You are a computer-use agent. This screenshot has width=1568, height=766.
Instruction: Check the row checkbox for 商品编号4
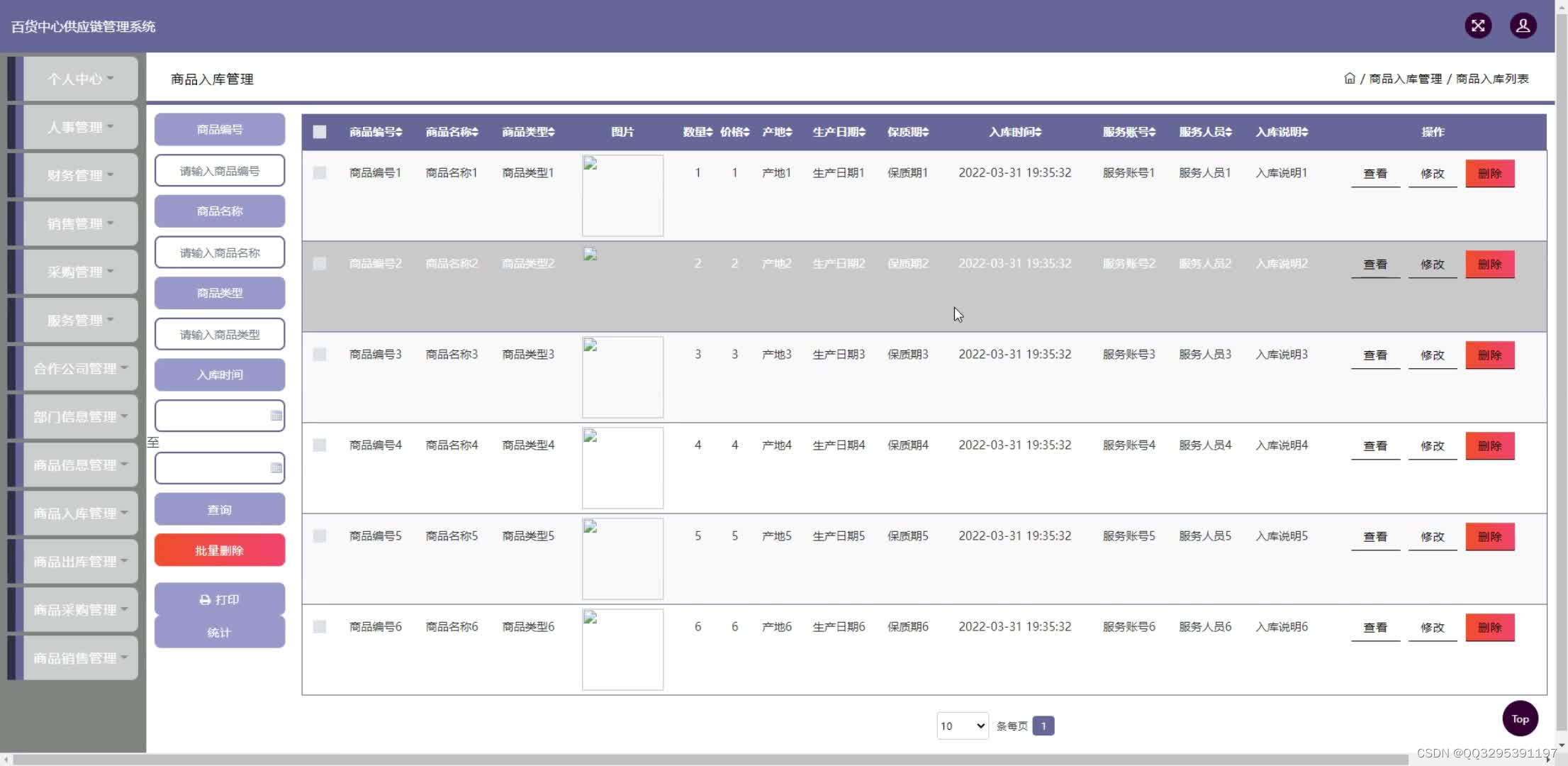click(320, 445)
